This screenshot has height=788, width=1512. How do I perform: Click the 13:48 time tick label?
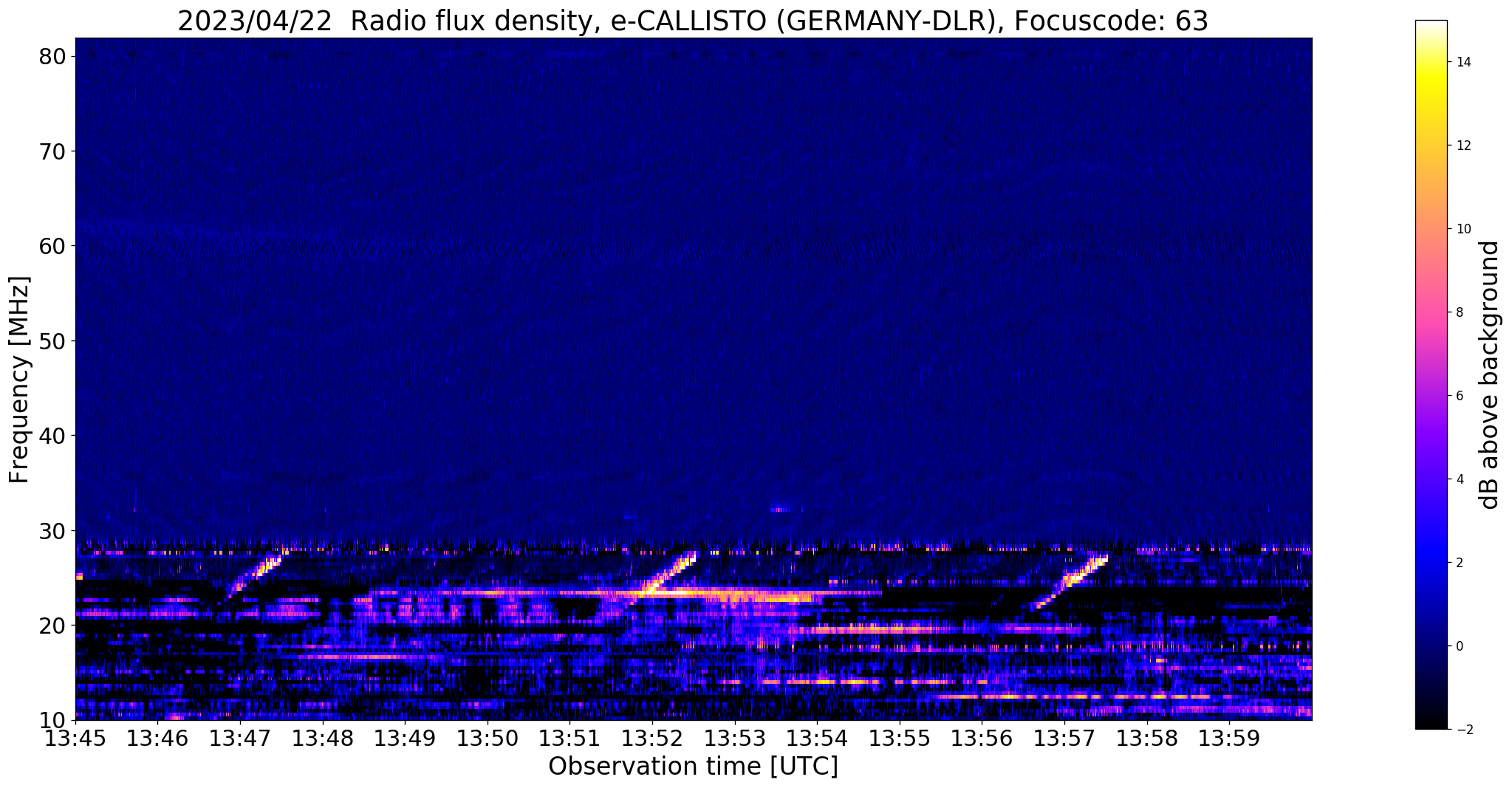coord(323,738)
